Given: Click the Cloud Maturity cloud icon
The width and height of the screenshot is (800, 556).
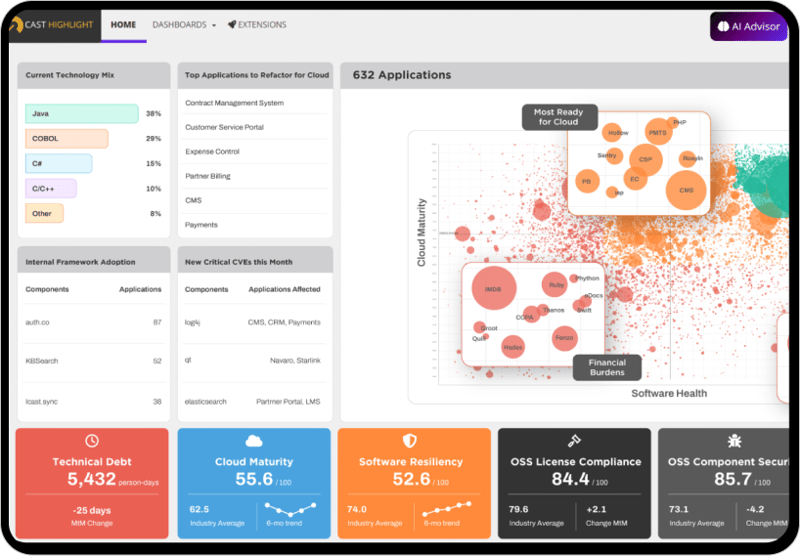Looking at the screenshot, I should [254, 441].
